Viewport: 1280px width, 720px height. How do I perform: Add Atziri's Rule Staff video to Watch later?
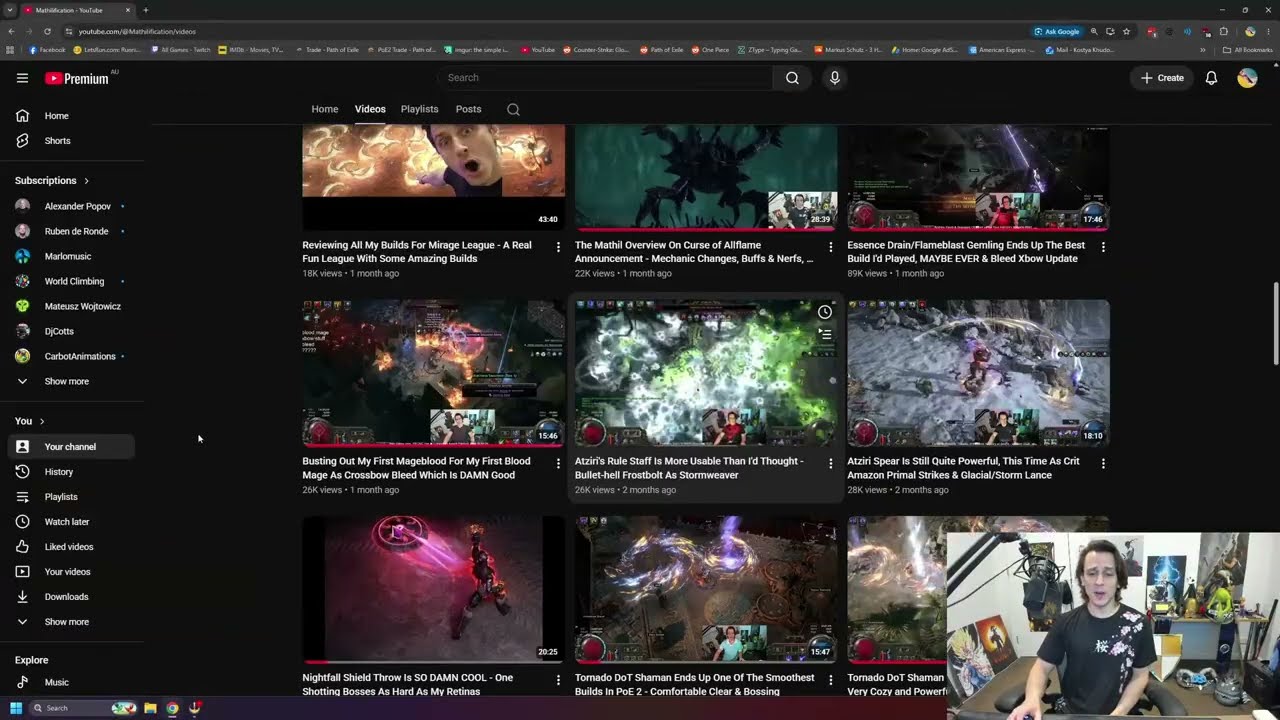click(x=825, y=312)
